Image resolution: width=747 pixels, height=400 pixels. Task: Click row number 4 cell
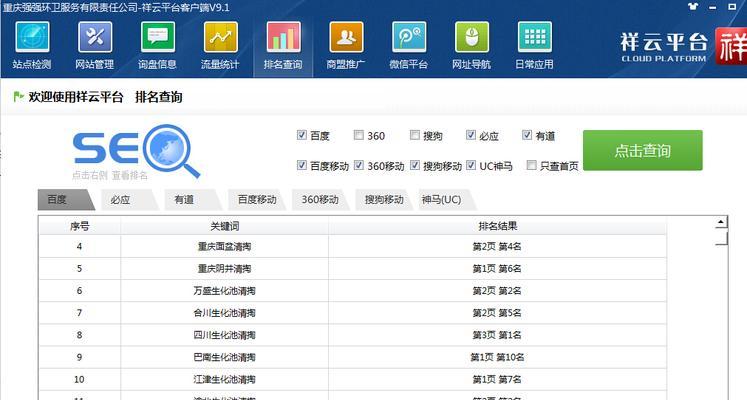click(x=80, y=247)
